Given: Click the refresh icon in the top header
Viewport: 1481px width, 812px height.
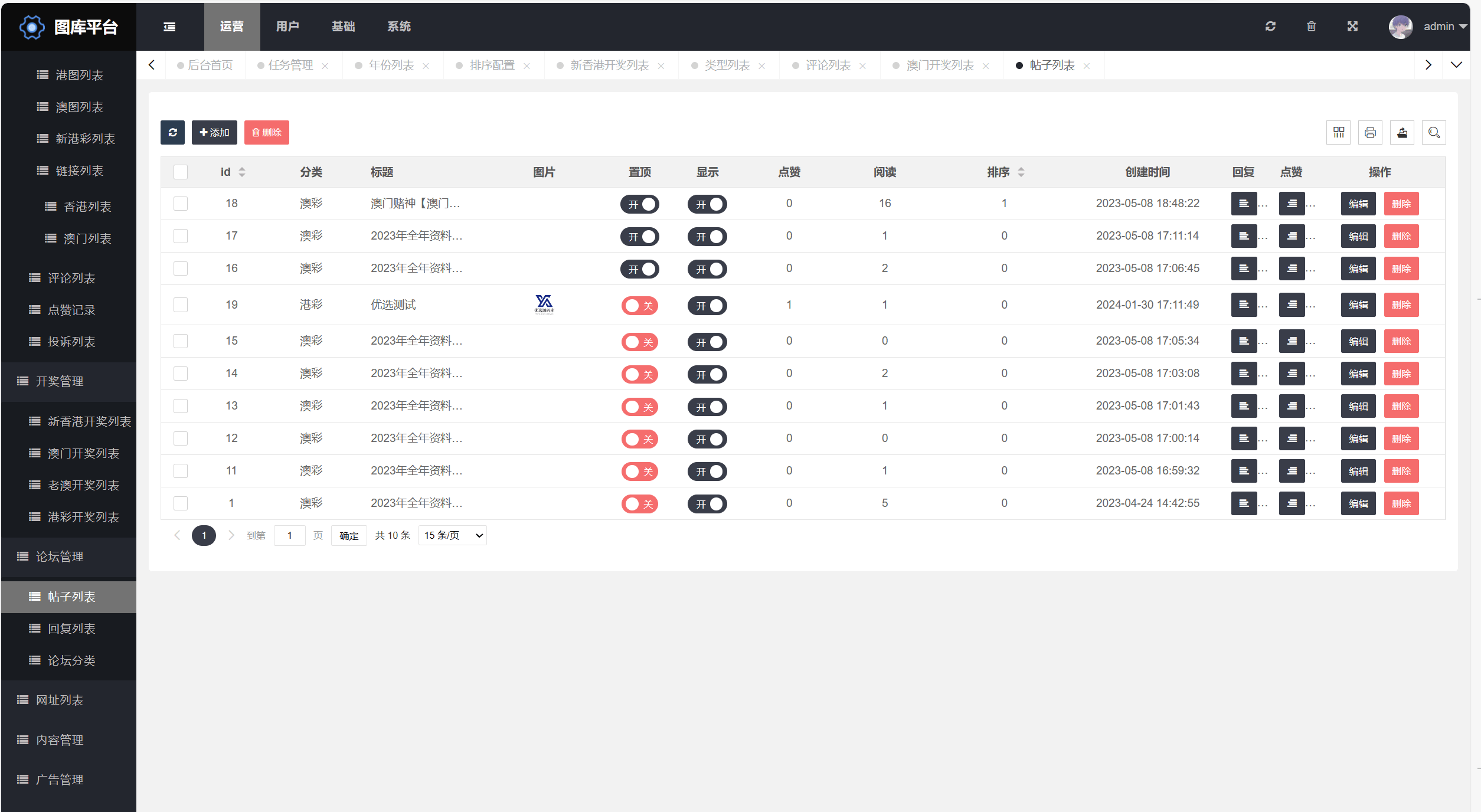Looking at the screenshot, I should click(1270, 27).
